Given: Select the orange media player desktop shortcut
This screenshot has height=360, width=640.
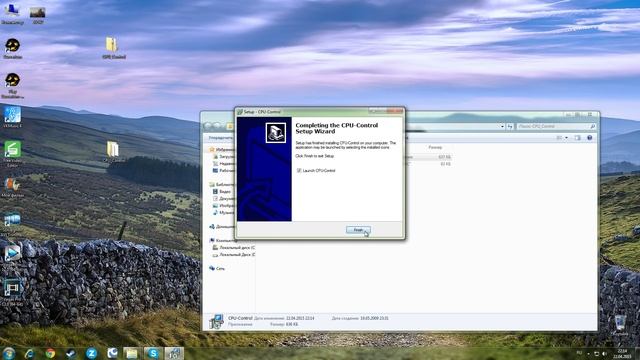Looking at the screenshot, I should 12,187.
